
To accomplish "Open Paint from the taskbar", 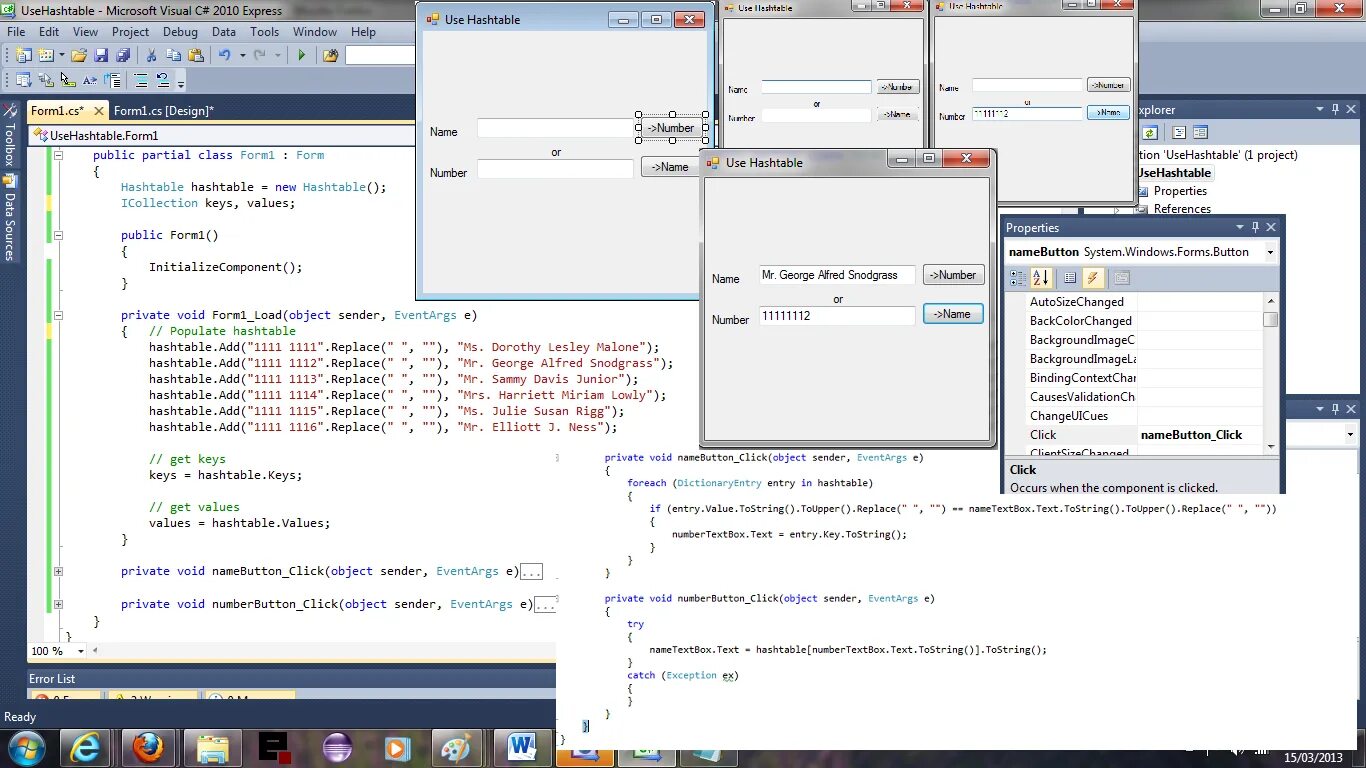I will [458, 747].
